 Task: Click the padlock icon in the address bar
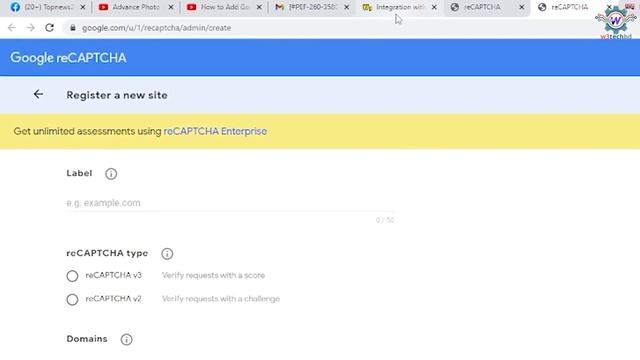coord(73,28)
